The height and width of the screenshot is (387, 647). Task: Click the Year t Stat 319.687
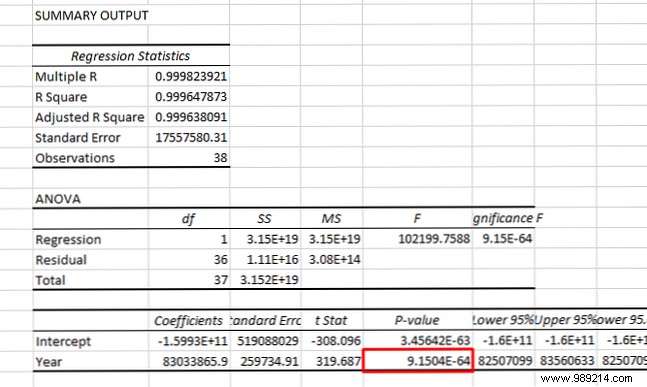[338, 362]
